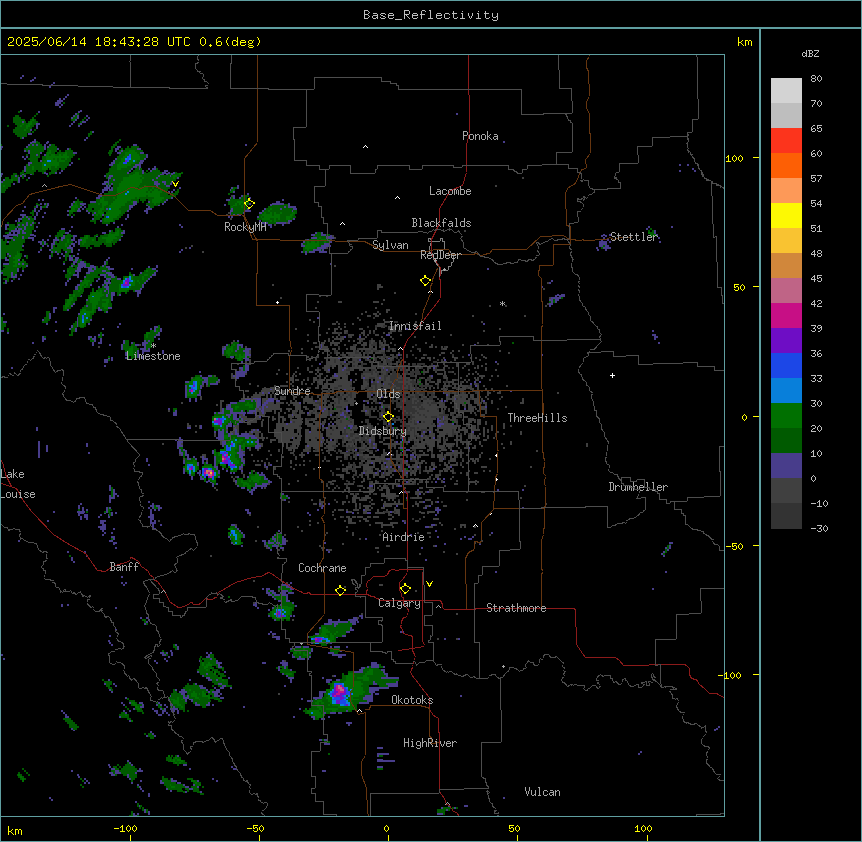Click the Lacombe city label
862x842 pixels.
[x=450, y=191]
